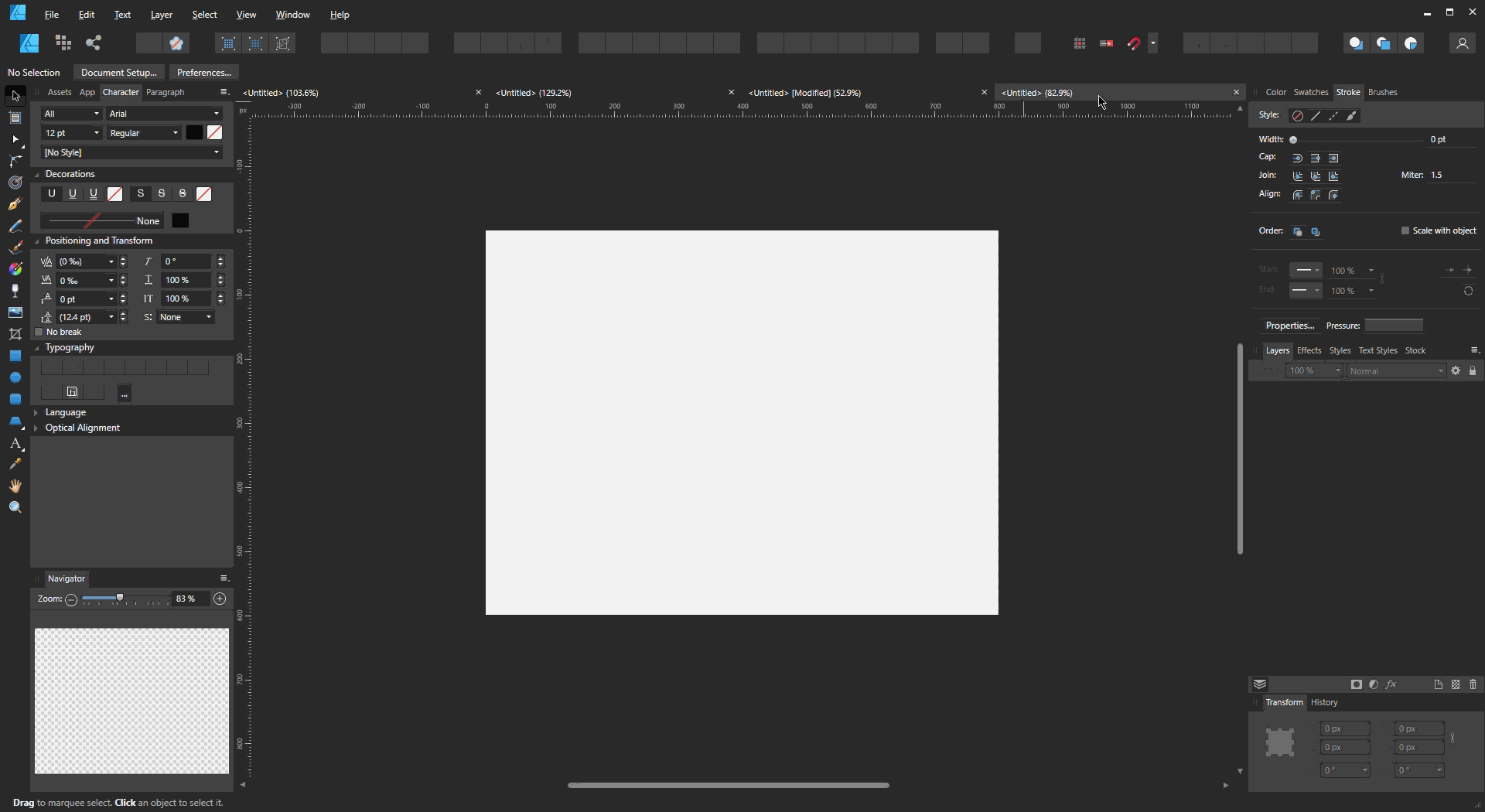Switch to the Swatches tab
1485x812 pixels.
tap(1311, 93)
